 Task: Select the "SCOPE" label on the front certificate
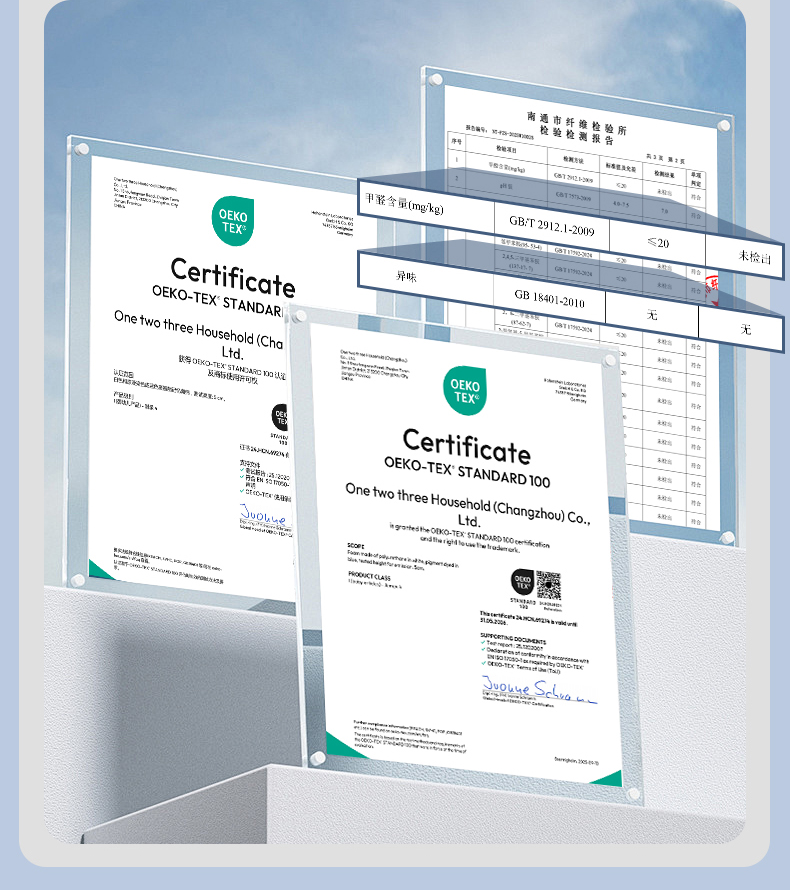click(x=356, y=545)
